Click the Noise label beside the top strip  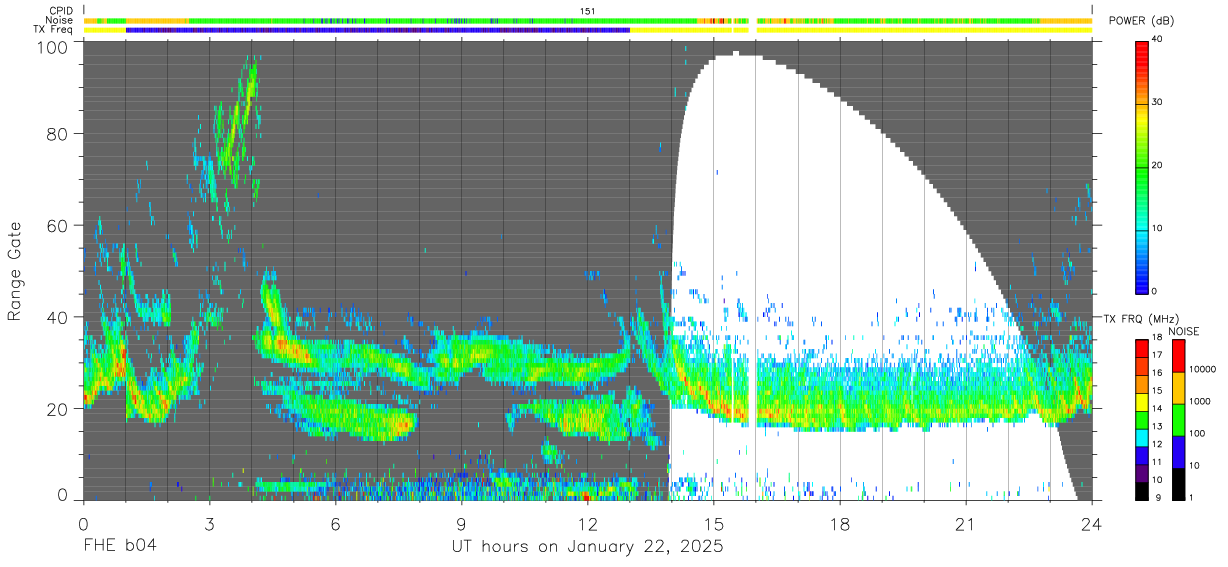(x=60, y=20)
